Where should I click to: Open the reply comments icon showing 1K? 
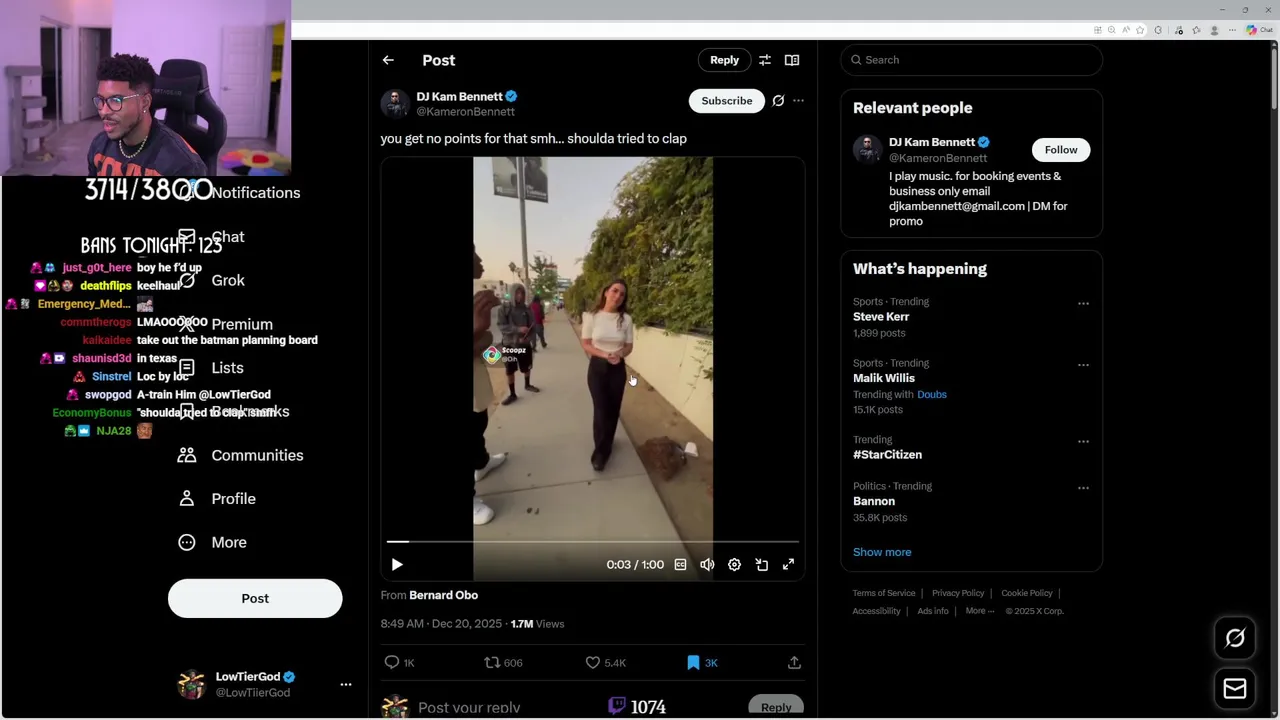392,662
